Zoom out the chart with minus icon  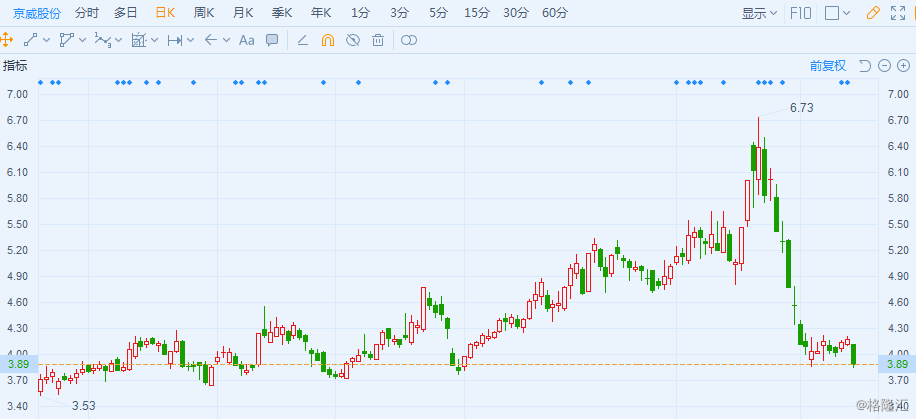click(884, 66)
